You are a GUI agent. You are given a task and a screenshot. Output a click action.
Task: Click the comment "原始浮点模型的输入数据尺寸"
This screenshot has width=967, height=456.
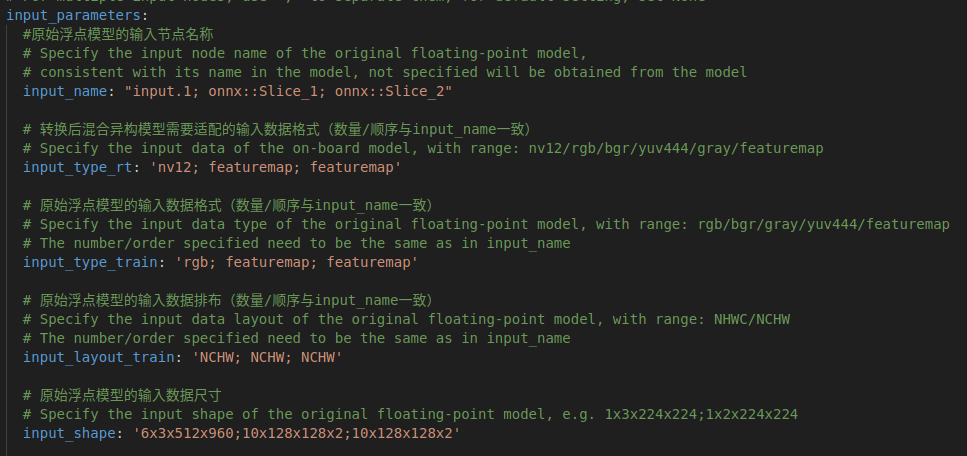130,395
